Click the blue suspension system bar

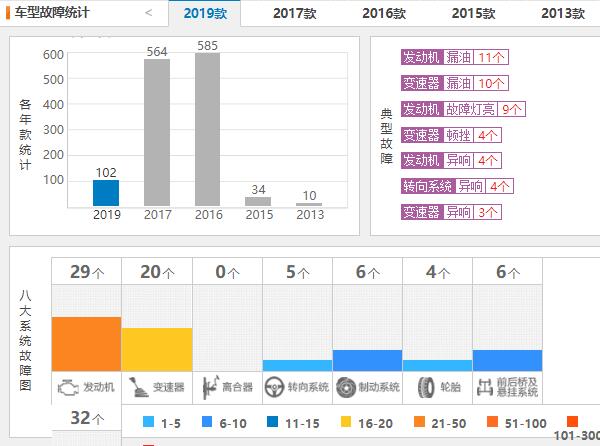pos(507,360)
